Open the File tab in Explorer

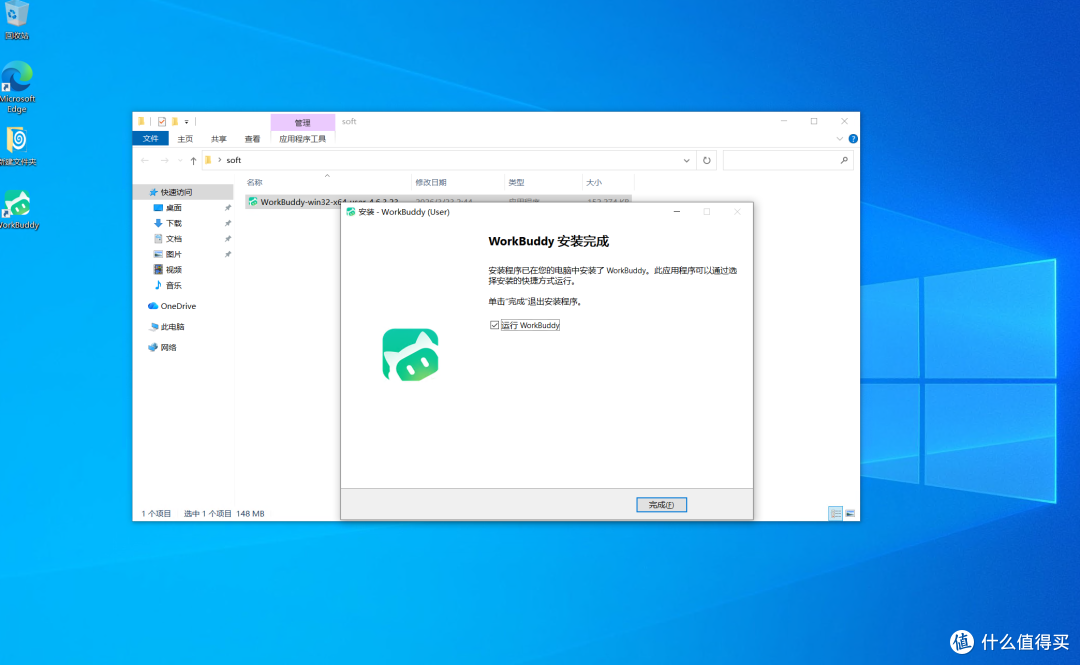point(150,139)
